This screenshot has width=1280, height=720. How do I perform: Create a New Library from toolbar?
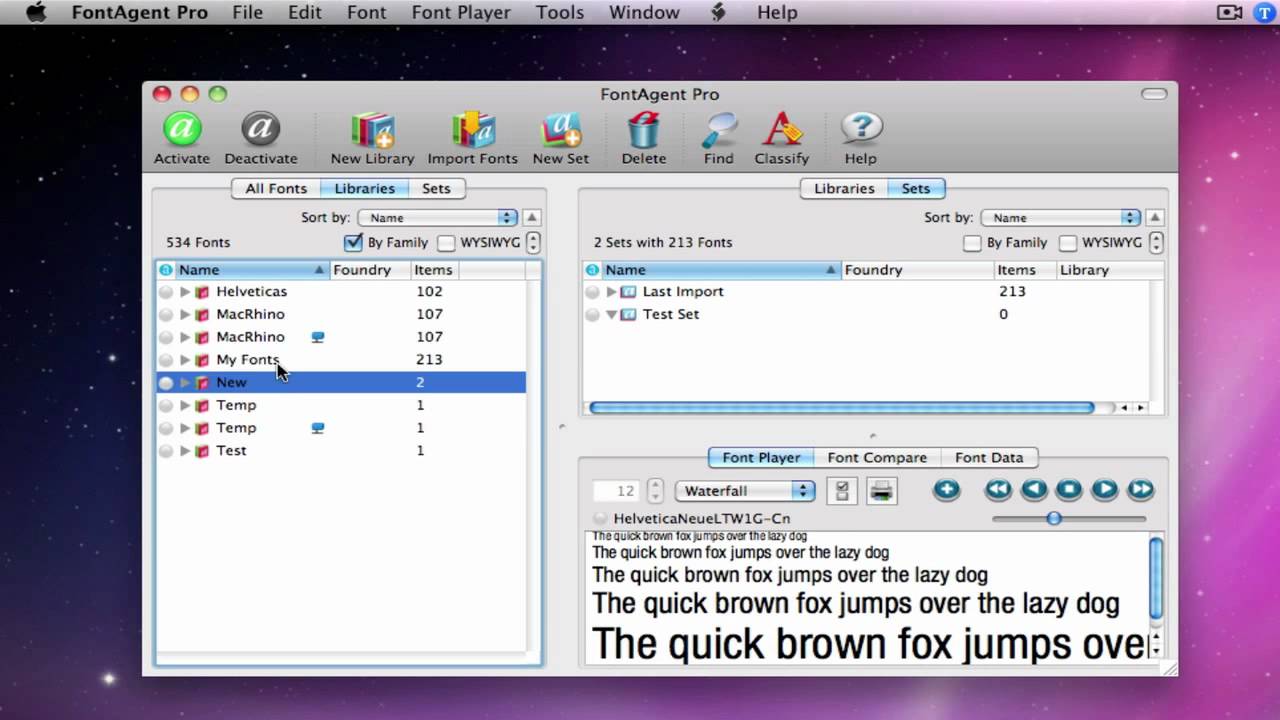[372, 138]
